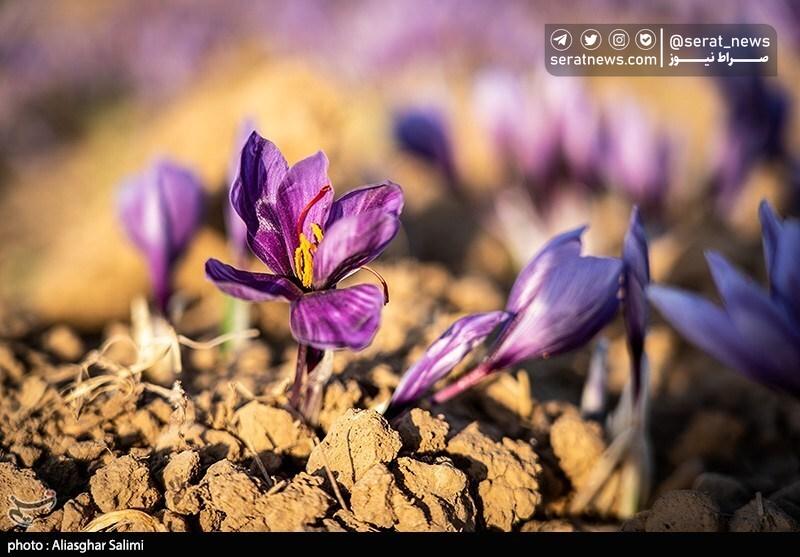Click the empty black caption bar at bottom right
Image resolution: width=800 pixels, height=557 pixels.
600,546
